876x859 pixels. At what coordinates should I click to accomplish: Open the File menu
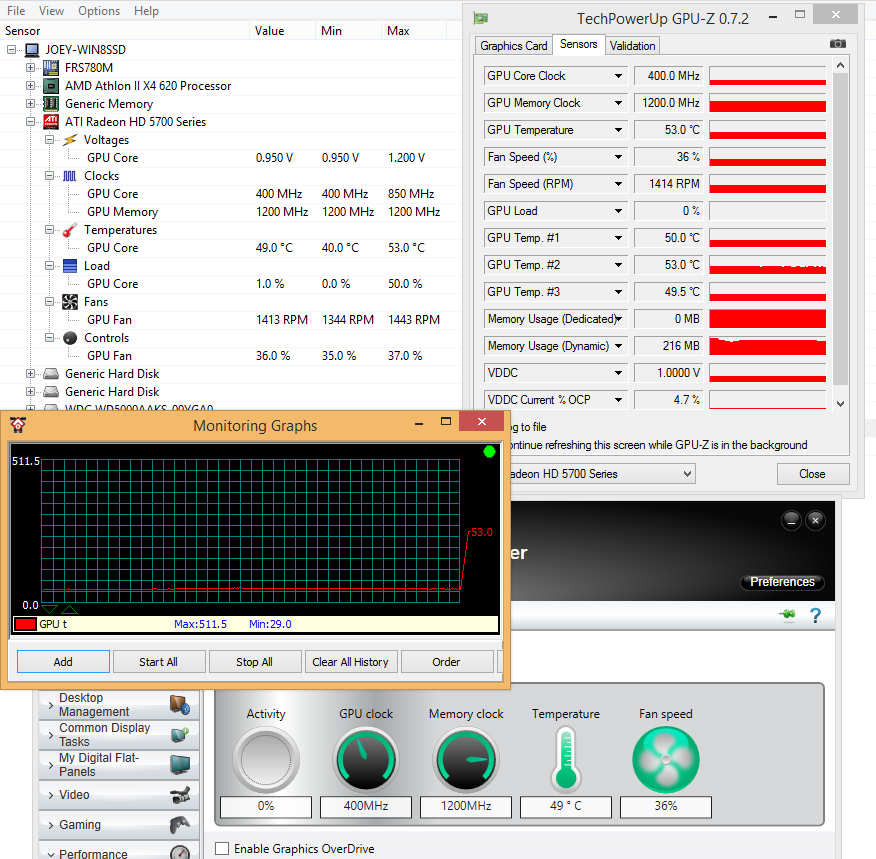(16, 11)
